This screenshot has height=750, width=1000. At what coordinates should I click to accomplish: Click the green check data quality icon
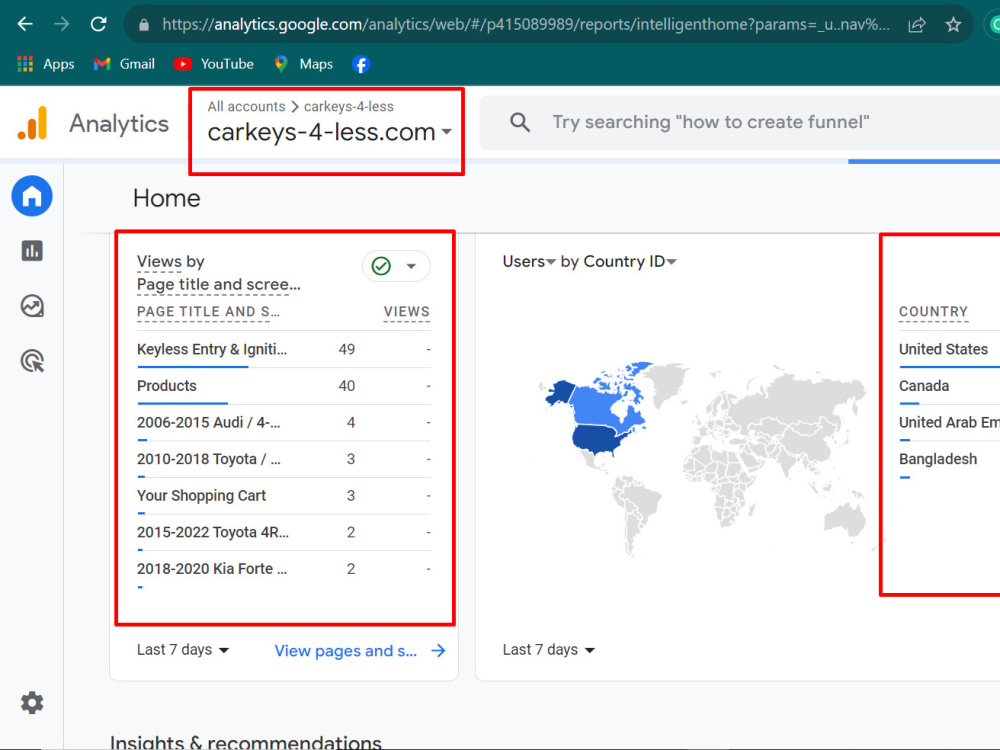tap(381, 265)
